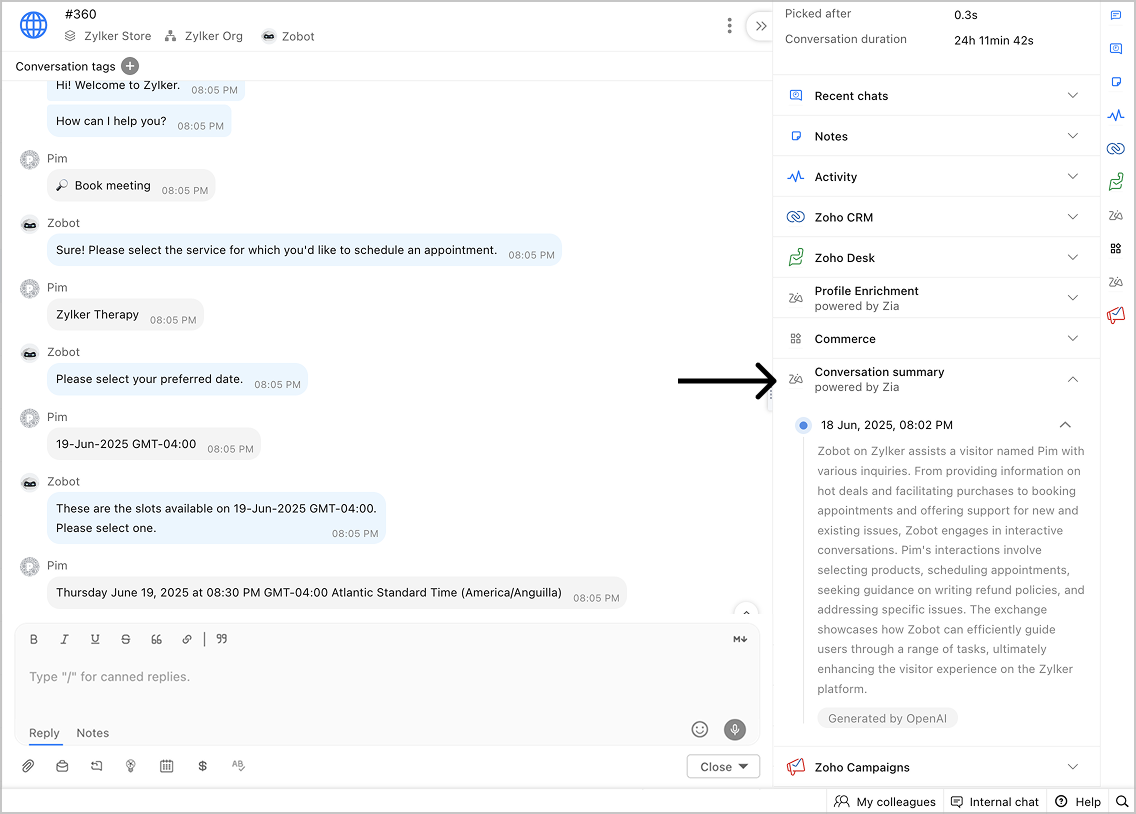Screen dimensions: 1136x814
Task: Expand the Zoho CRM section
Action: 936,217
